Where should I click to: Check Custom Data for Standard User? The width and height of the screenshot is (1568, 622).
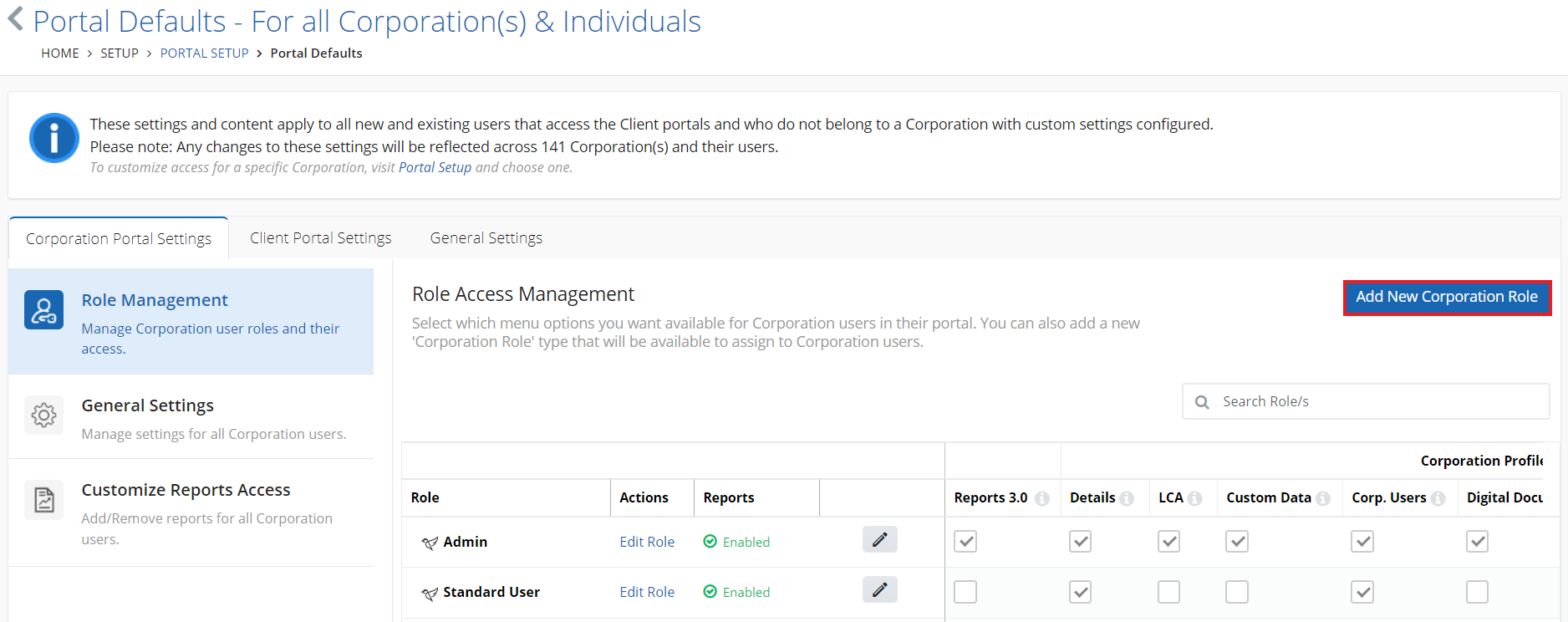pyautogui.click(x=1237, y=592)
